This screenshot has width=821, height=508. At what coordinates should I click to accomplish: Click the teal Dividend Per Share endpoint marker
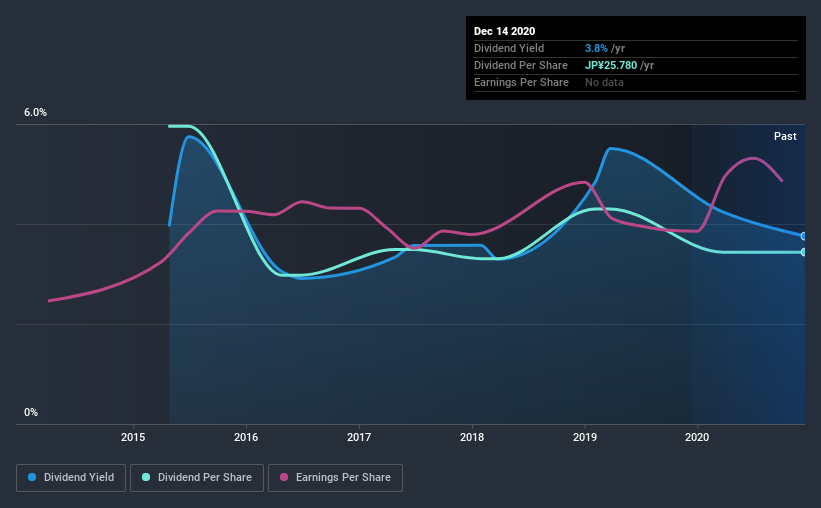click(804, 252)
